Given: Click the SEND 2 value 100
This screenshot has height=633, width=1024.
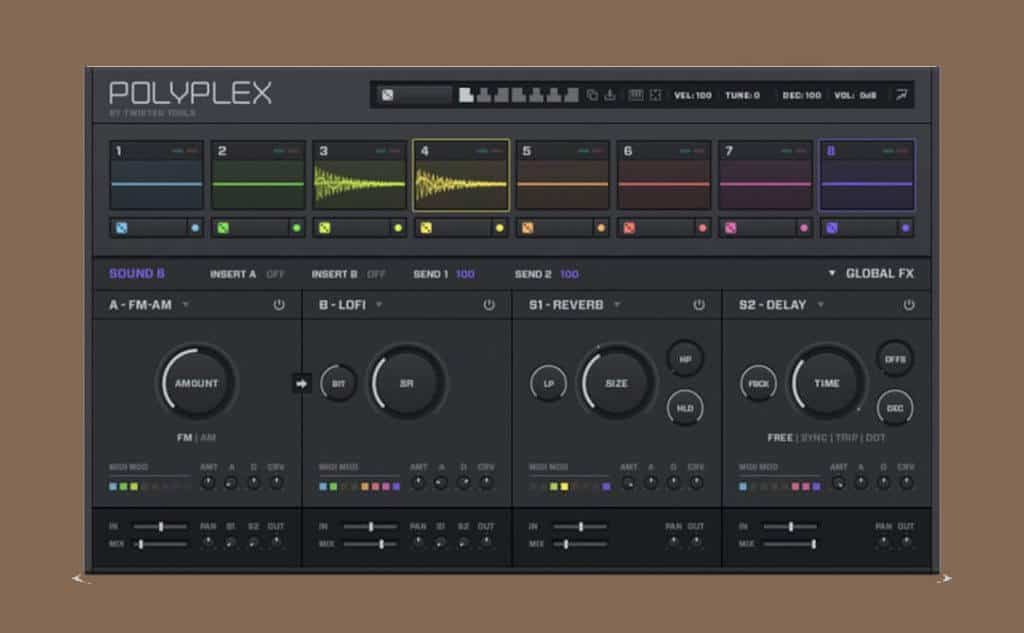Looking at the screenshot, I should [569, 274].
